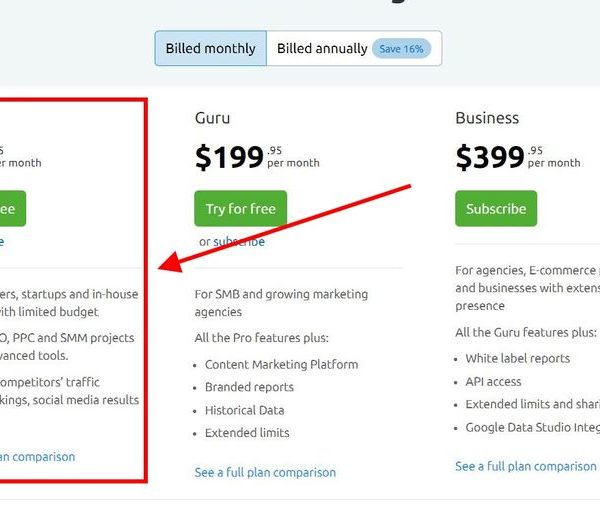Click the Content Marketing Platform feature

281,364
